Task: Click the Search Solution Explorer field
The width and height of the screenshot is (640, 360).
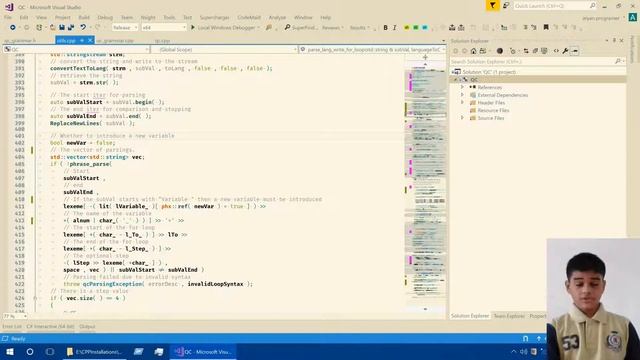Action: [538, 61]
